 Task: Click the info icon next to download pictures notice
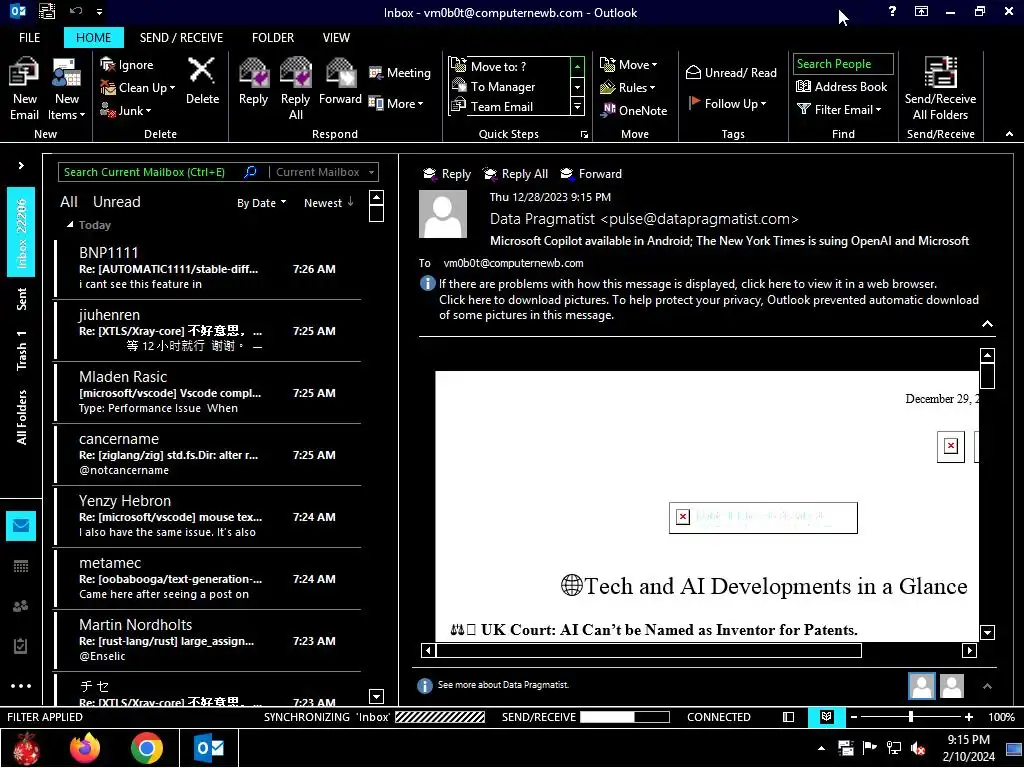(x=427, y=283)
